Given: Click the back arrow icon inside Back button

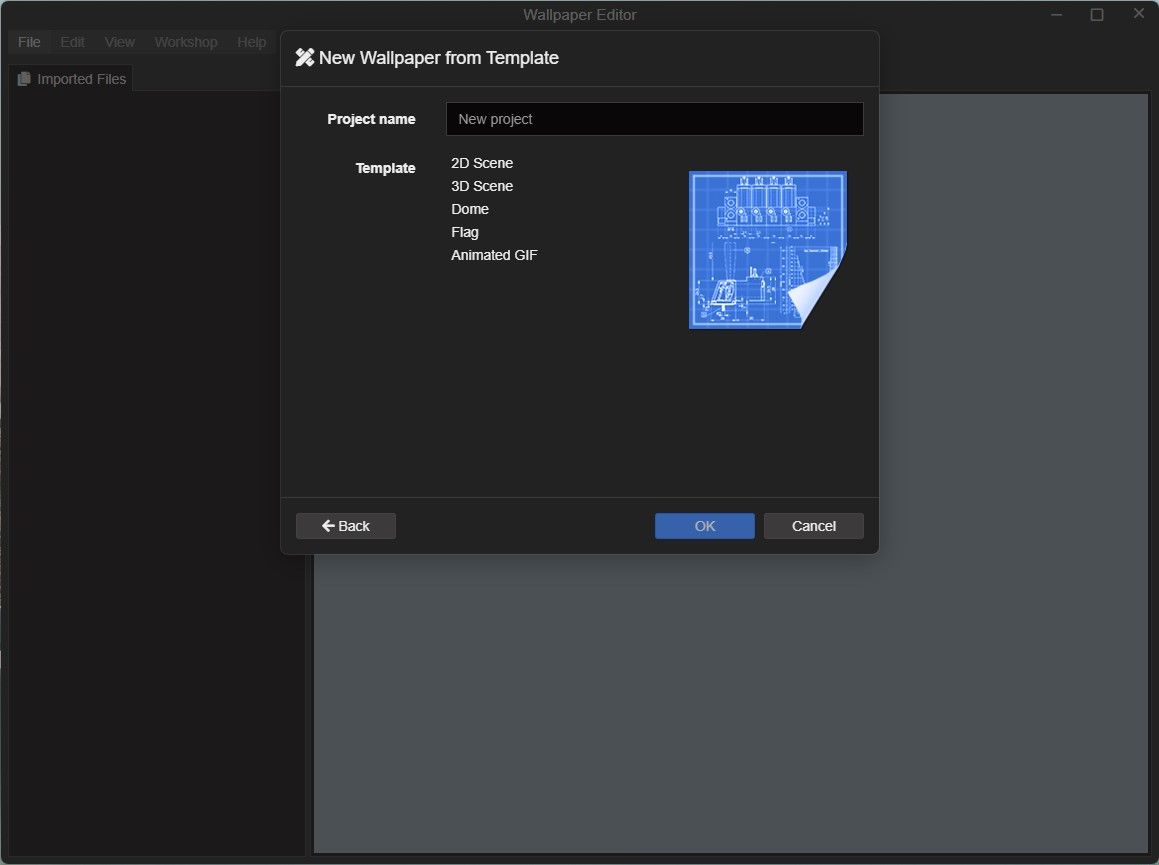Looking at the screenshot, I should point(328,525).
